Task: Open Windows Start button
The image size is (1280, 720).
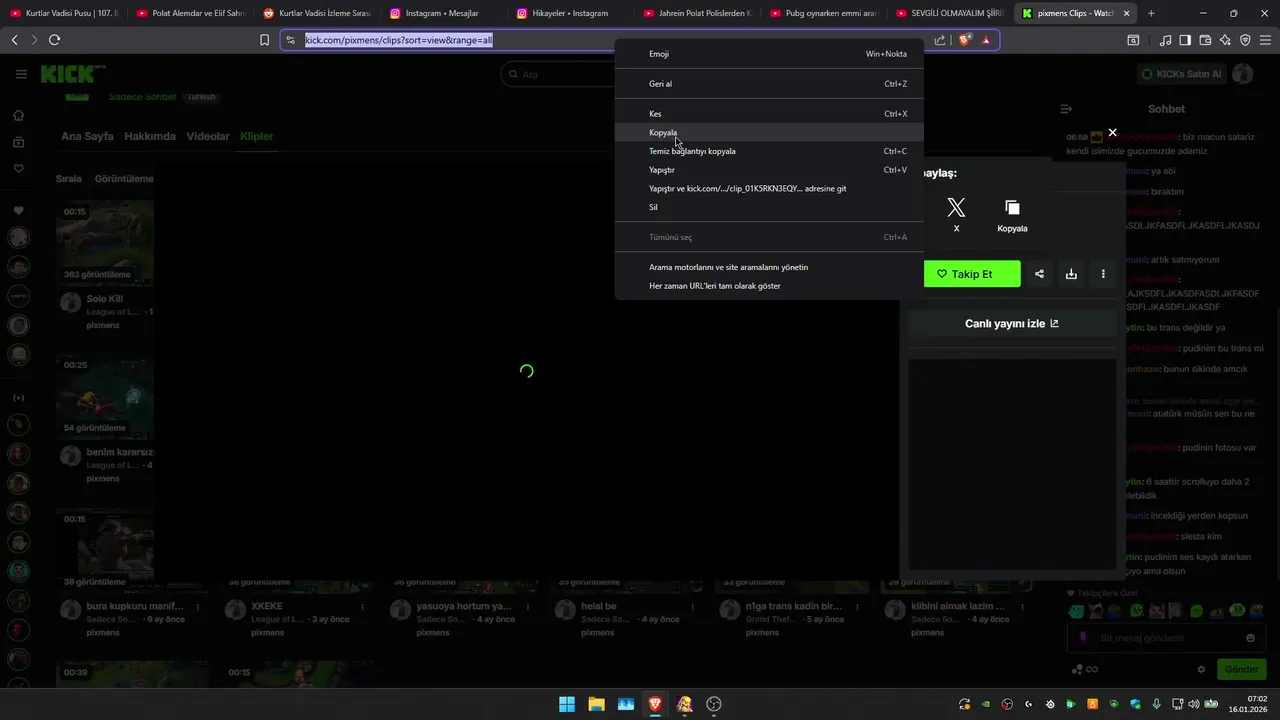Action: tap(567, 704)
